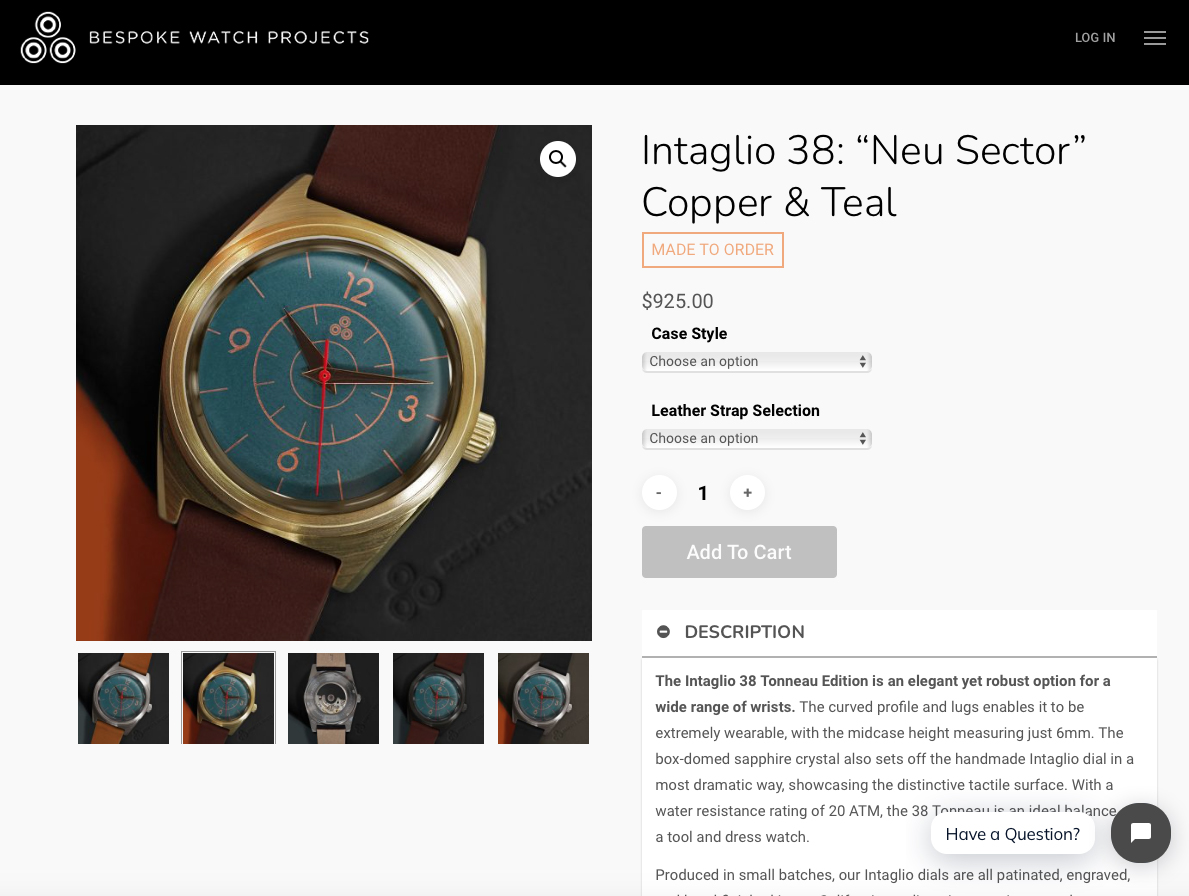The width and height of the screenshot is (1189, 896).
Task: Click the Have a Question? bubble
Action: pyautogui.click(x=1012, y=834)
